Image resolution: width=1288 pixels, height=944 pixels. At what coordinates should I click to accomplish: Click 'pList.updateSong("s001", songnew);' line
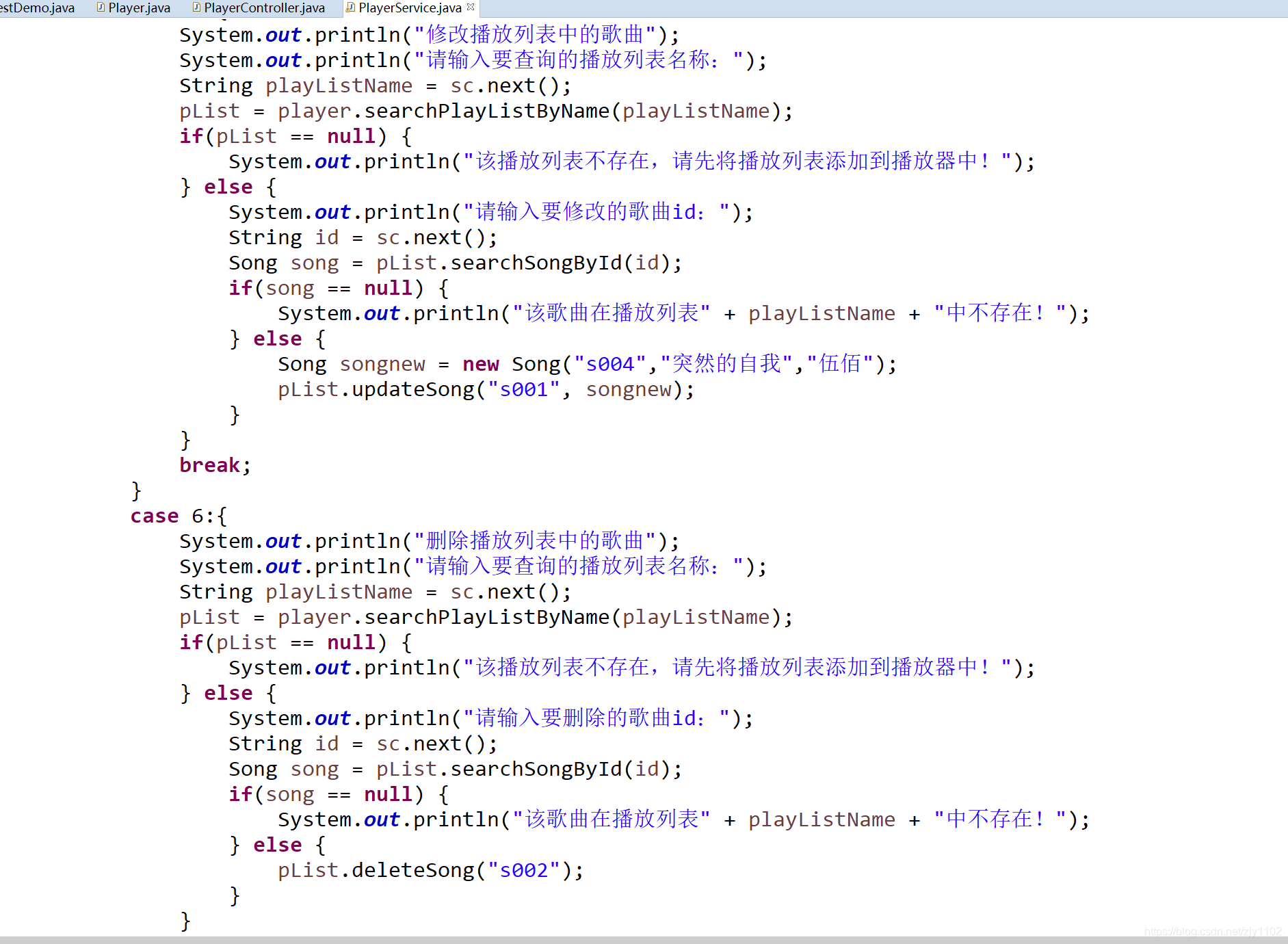486,389
